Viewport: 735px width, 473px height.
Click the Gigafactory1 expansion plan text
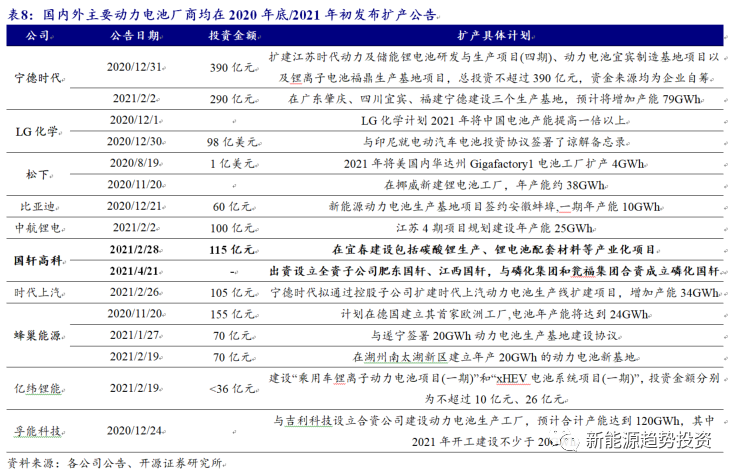click(x=495, y=164)
